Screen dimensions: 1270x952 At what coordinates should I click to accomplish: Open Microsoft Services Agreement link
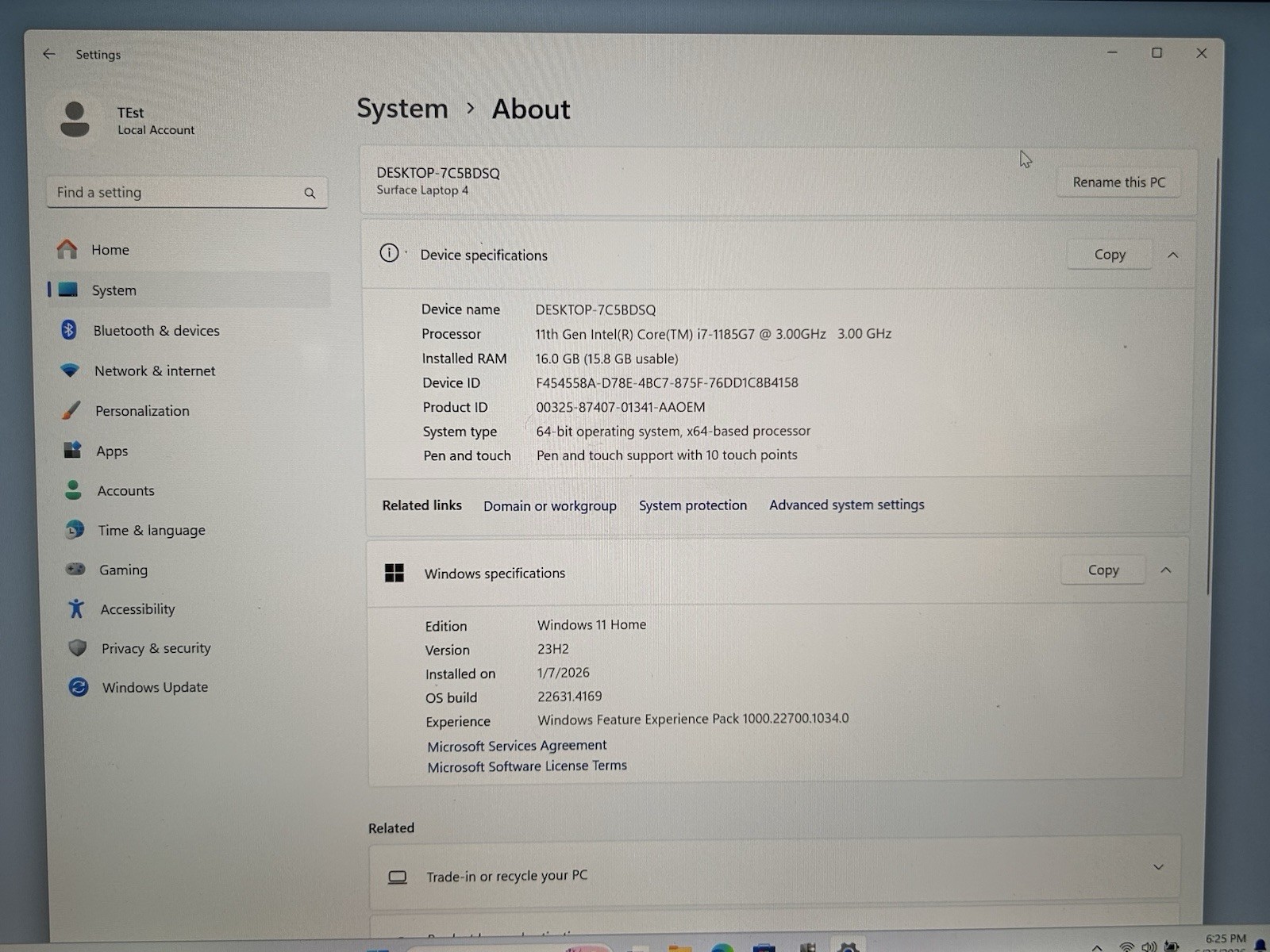517,746
